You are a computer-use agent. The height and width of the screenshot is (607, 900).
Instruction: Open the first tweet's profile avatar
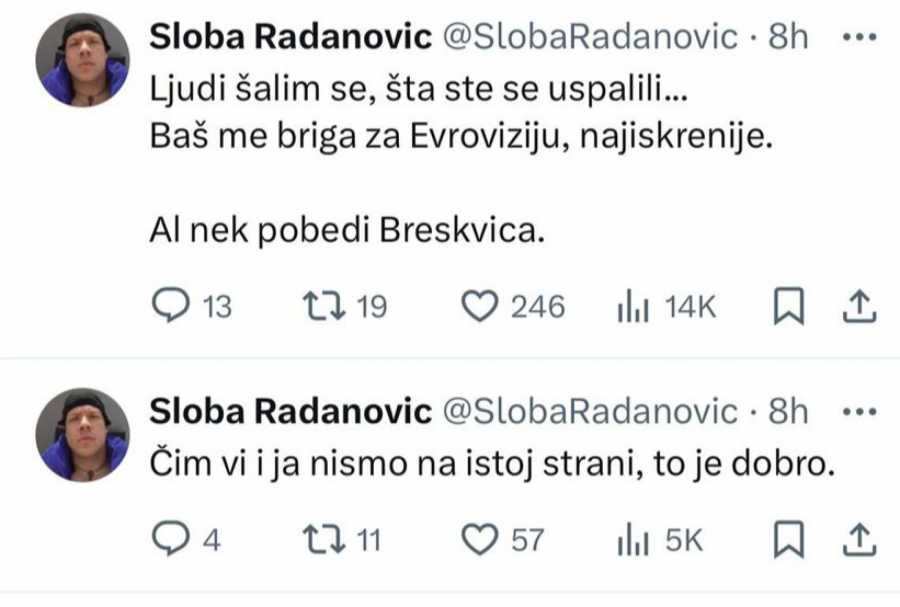(83, 60)
